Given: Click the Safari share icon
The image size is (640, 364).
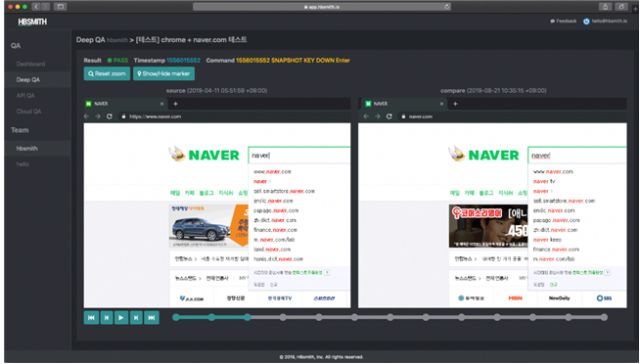Looking at the screenshot, I should 605,7.
